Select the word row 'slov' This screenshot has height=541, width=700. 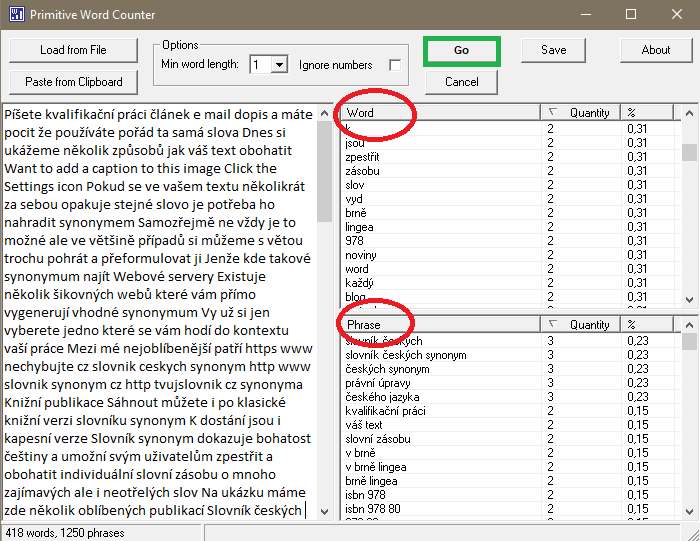[509, 185]
